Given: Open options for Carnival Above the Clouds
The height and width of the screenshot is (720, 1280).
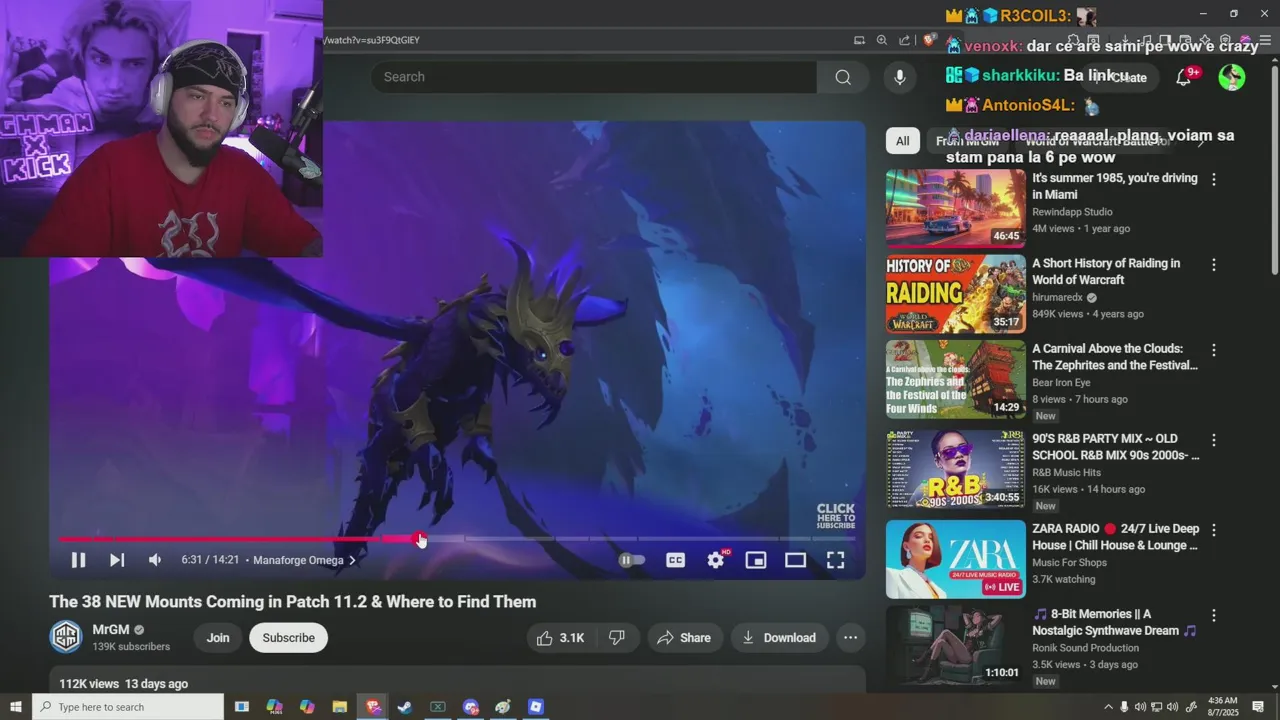Looking at the screenshot, I should tap(1214, 350).
